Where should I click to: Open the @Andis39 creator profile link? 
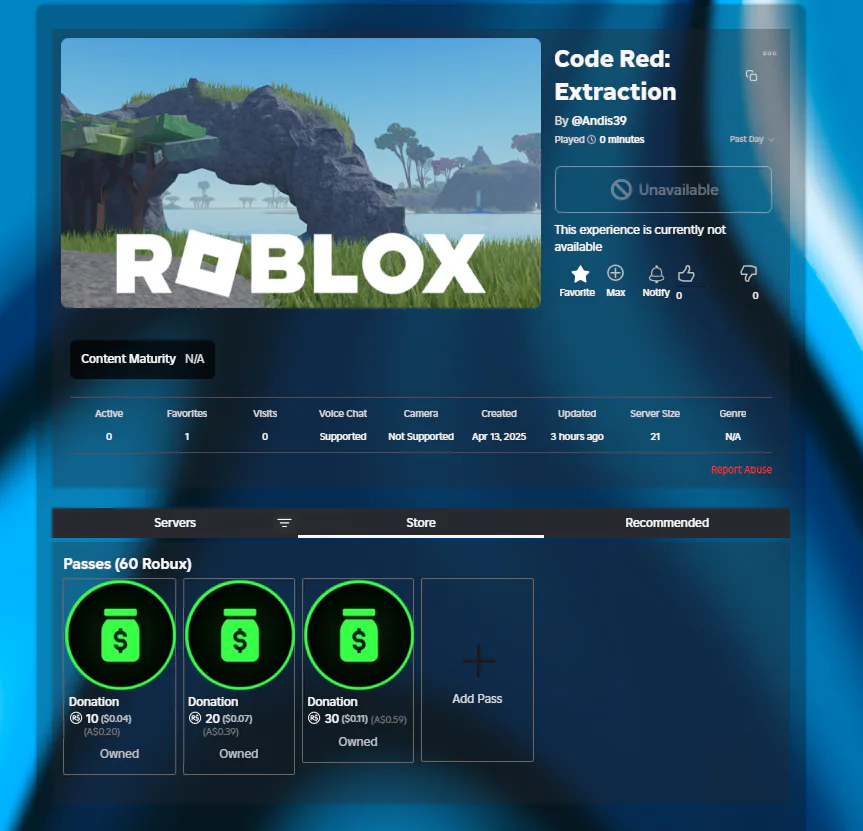(599, 121)
